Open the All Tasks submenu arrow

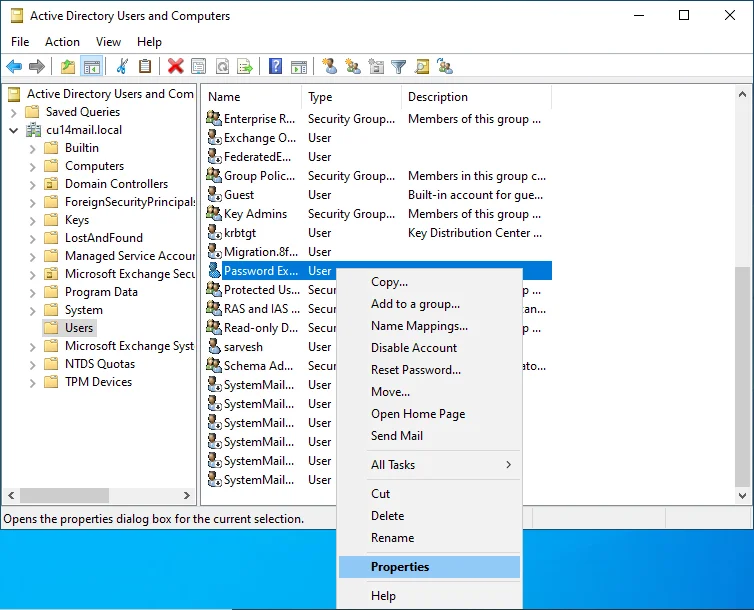coord(508,464)
